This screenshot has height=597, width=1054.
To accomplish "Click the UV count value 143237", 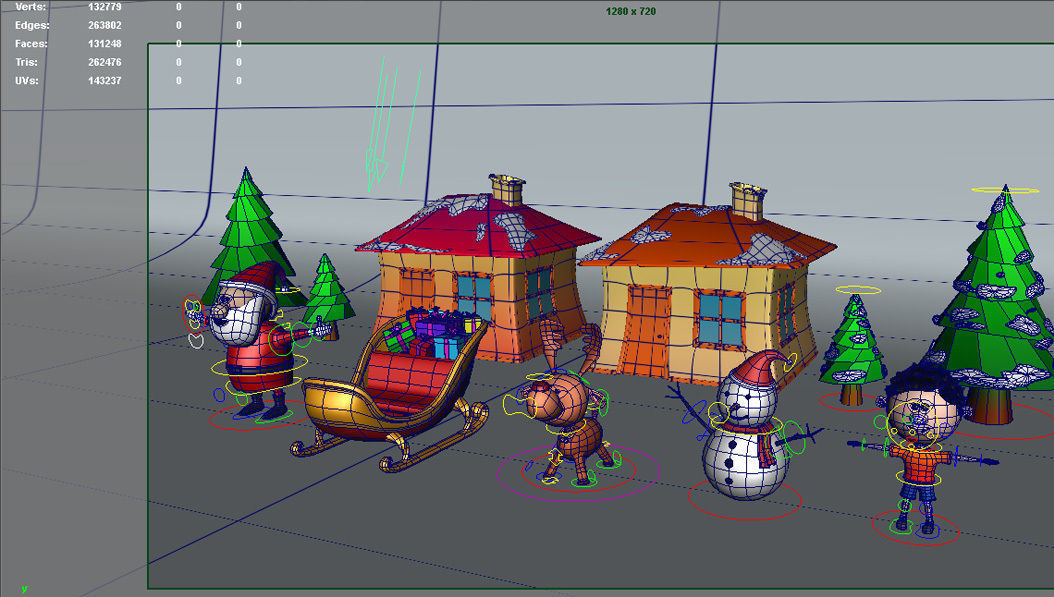I will 105,81.
